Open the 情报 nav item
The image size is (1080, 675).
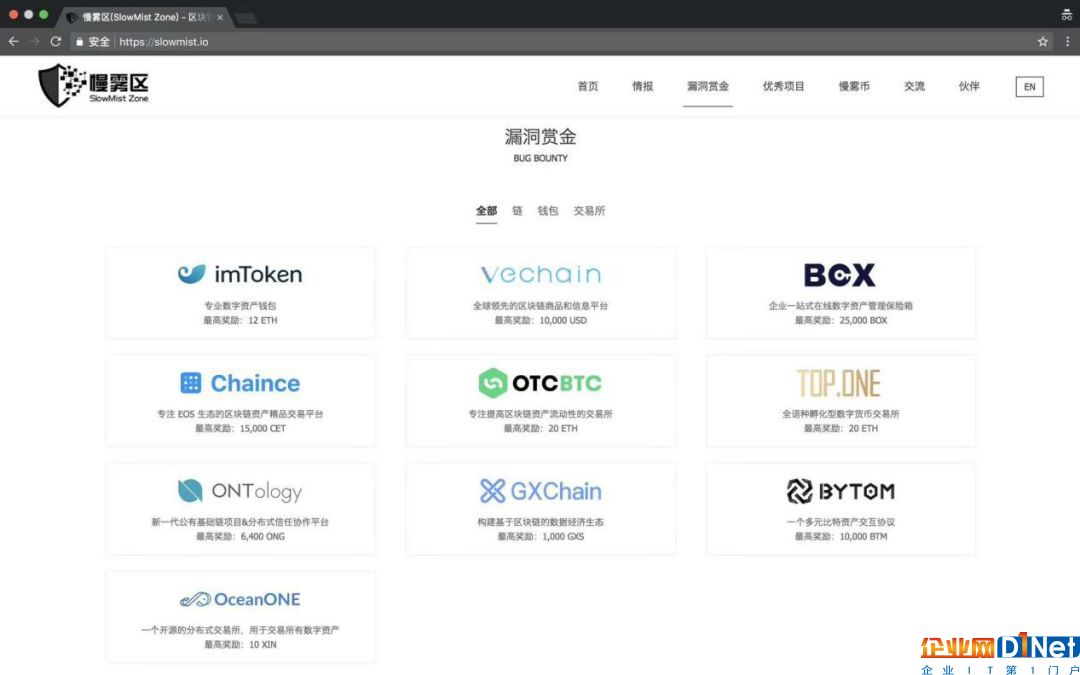pos(643,86)
